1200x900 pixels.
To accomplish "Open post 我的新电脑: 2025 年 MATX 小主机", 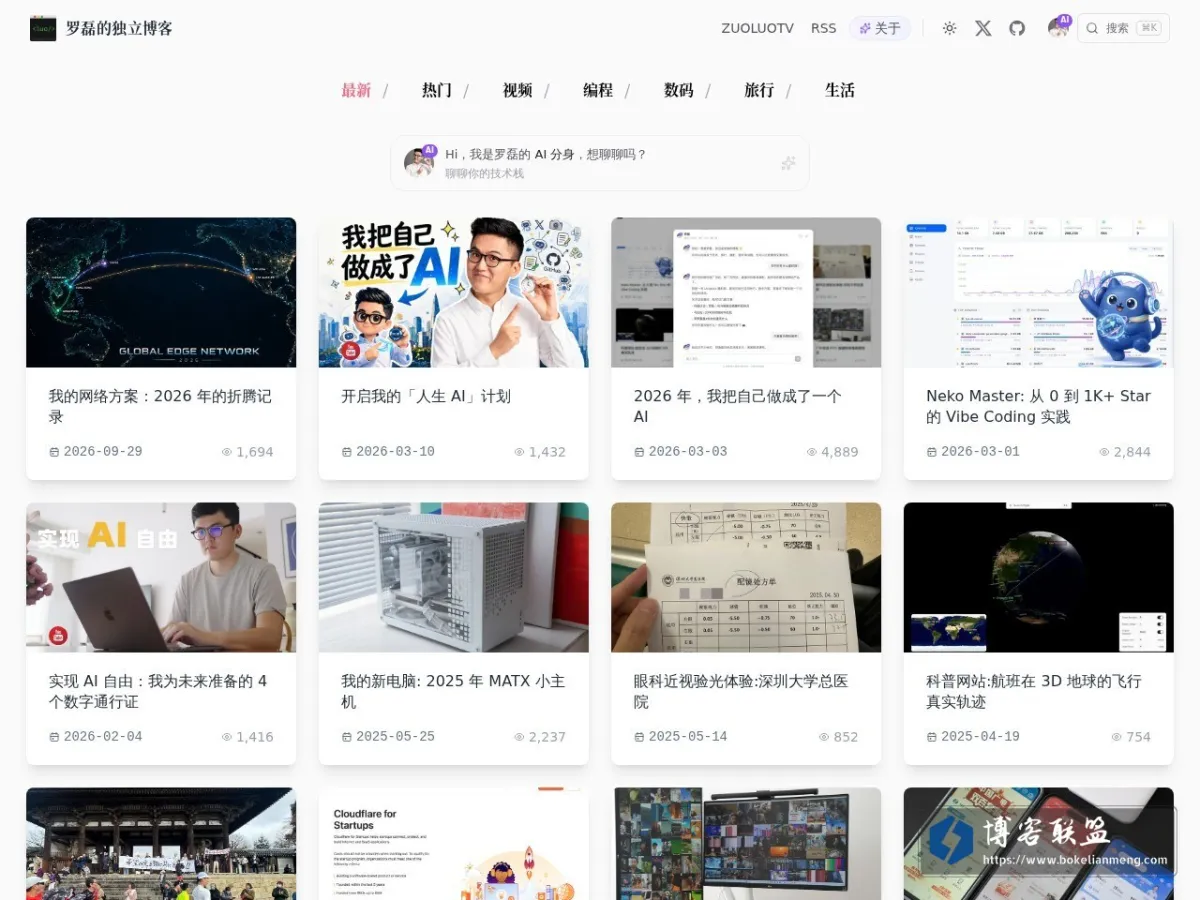I will (x=453, y=691).
